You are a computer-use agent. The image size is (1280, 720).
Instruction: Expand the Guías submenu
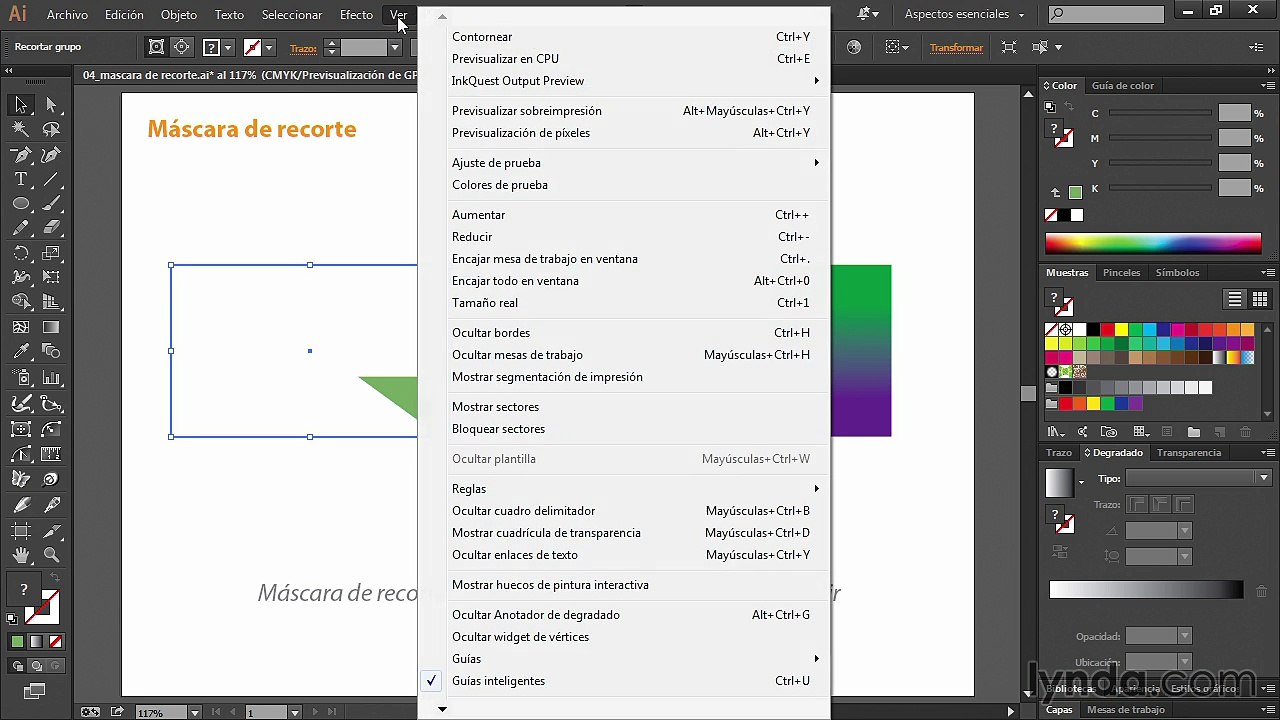[x=623, y=659]
